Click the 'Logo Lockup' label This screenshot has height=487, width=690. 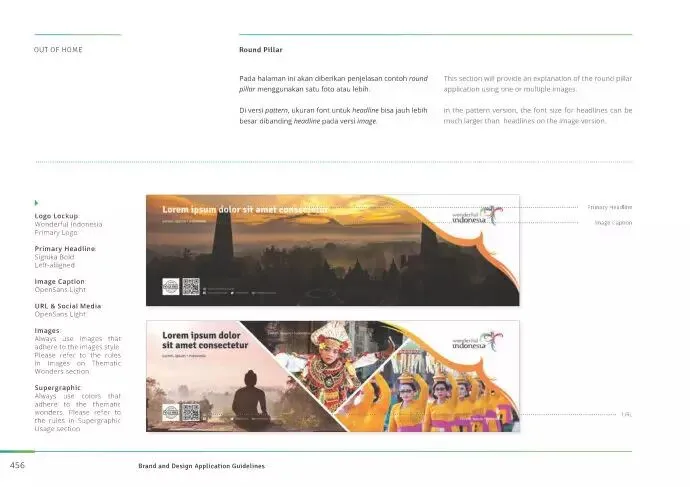point(56,216)
